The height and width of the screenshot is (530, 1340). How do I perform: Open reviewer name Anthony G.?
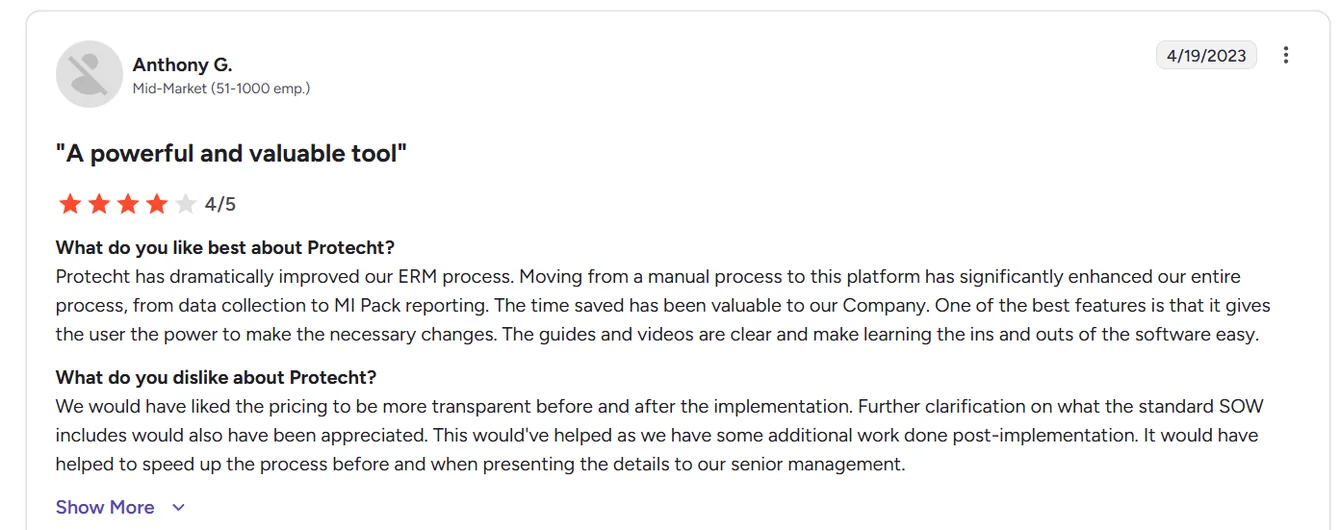[x=182, y=64]
